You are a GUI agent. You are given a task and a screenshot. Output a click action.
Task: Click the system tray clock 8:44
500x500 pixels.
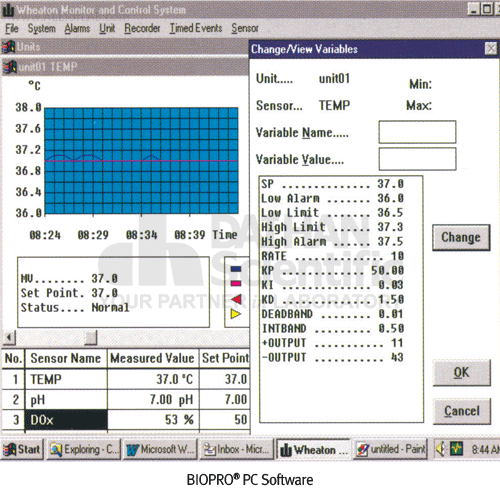[x=485, y=450]
